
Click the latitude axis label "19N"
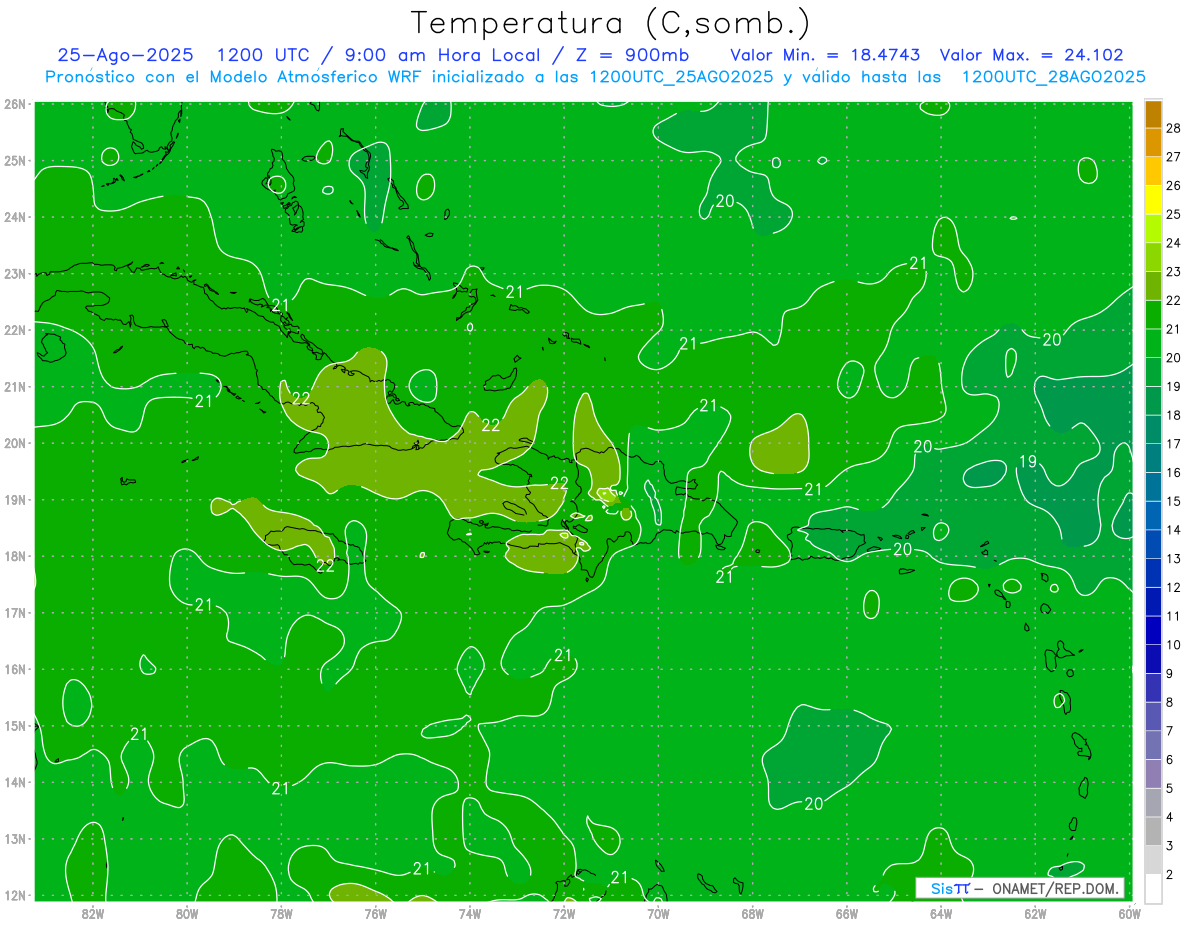15,499
